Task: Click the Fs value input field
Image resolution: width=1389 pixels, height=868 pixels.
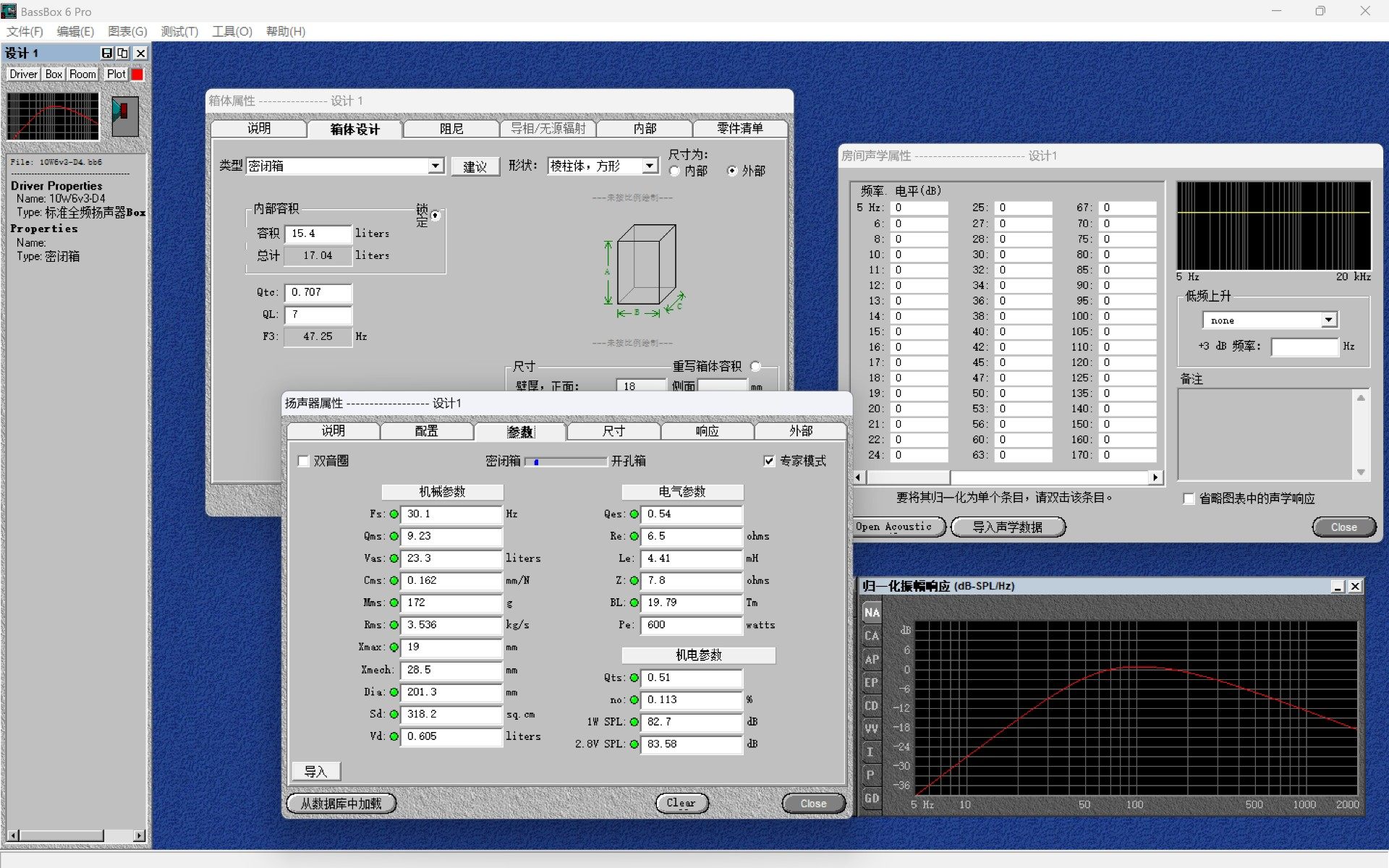Action: tap(451, 514)
